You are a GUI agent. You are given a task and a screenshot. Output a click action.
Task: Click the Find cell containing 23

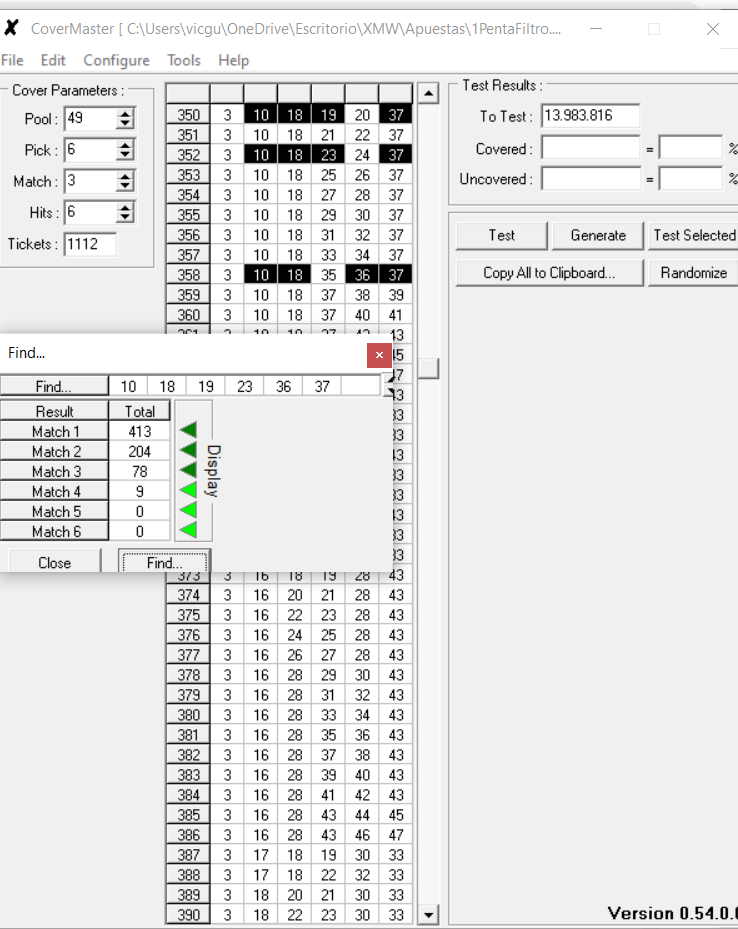pyautogui.click(x=245, y=386)
